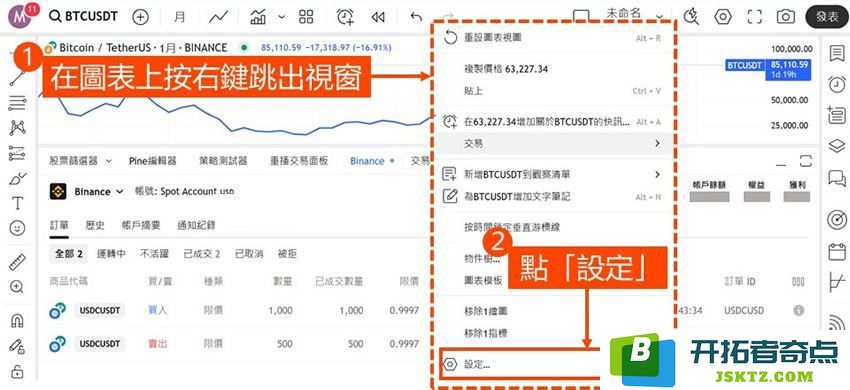This screenshot has height=390, width=850.
Task: Click the undo arrow
Action: point(416,17)
